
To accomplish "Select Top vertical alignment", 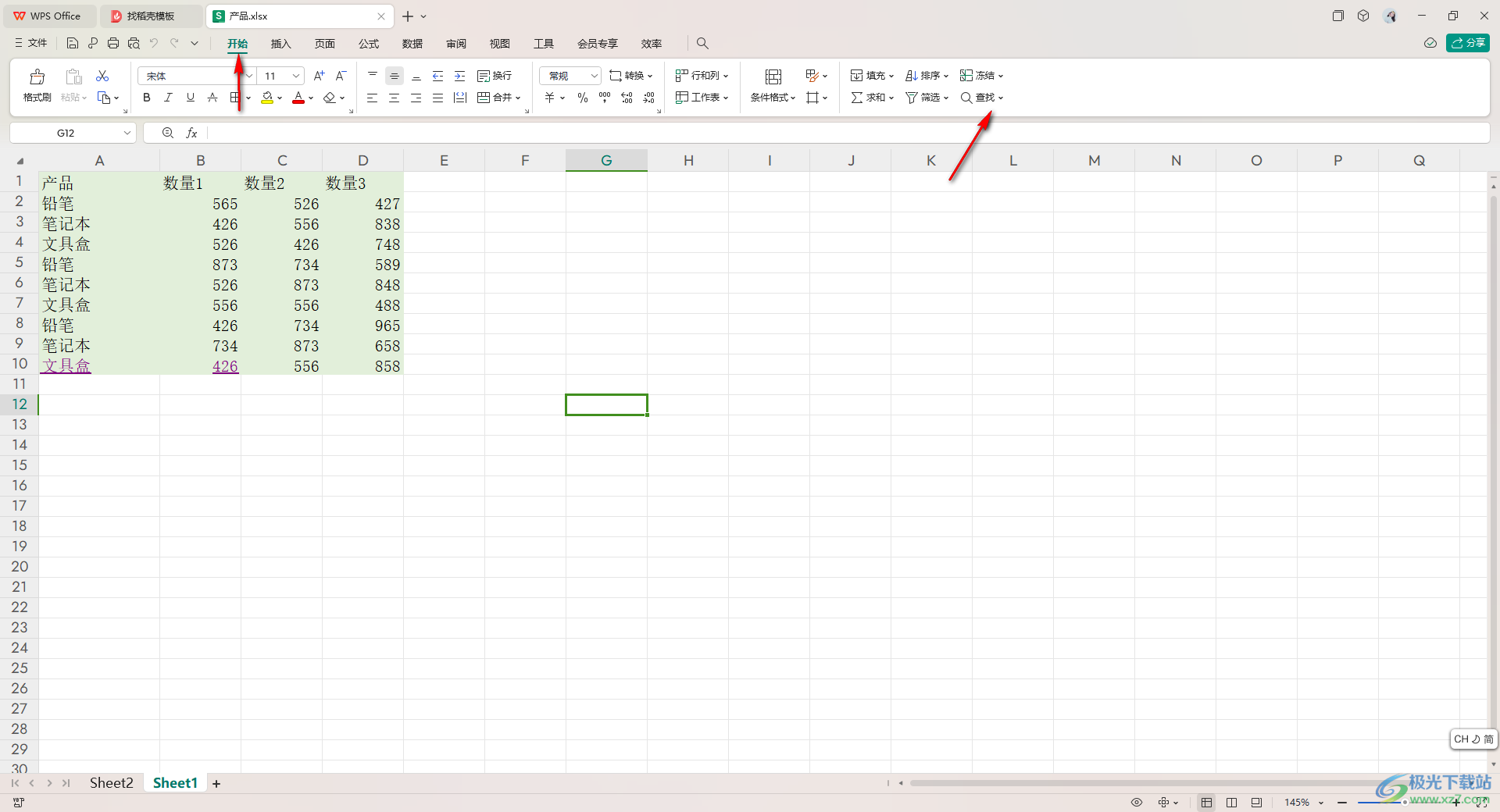I will [373, 76].
